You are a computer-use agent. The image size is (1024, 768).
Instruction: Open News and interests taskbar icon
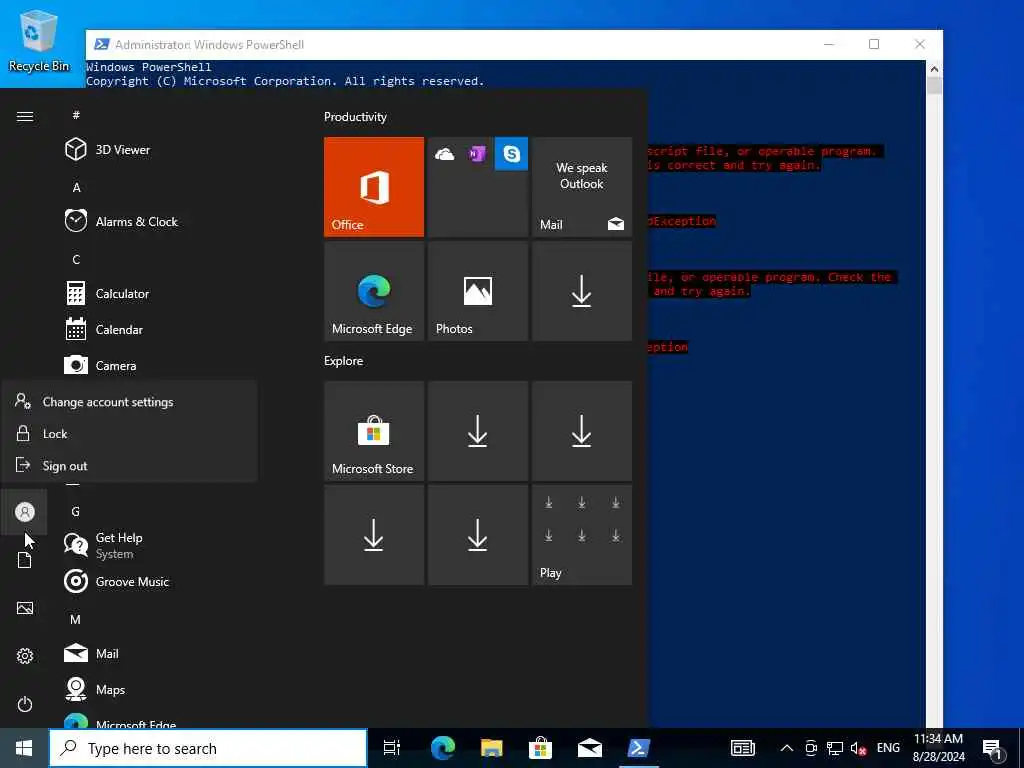tap(743, 748)
